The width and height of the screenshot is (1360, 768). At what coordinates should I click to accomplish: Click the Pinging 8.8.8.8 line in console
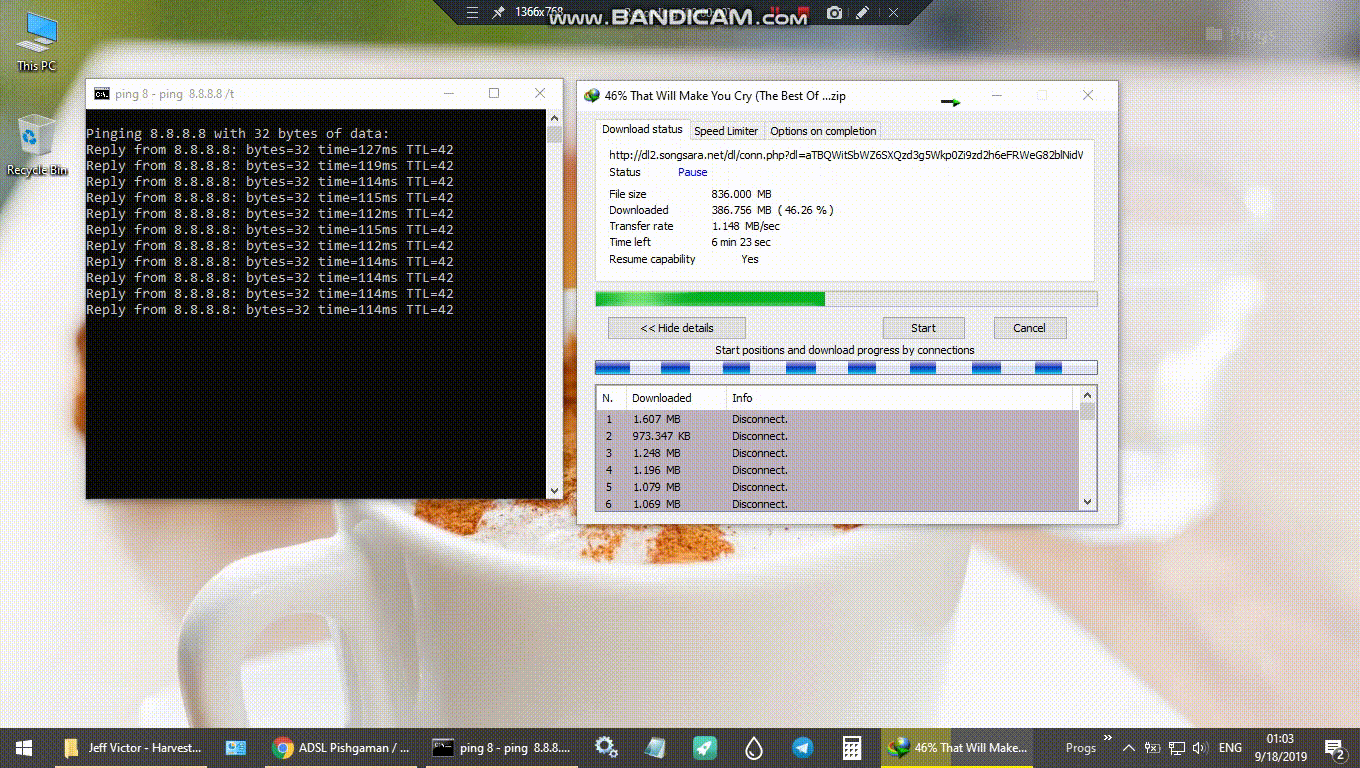tap(238, 133)
